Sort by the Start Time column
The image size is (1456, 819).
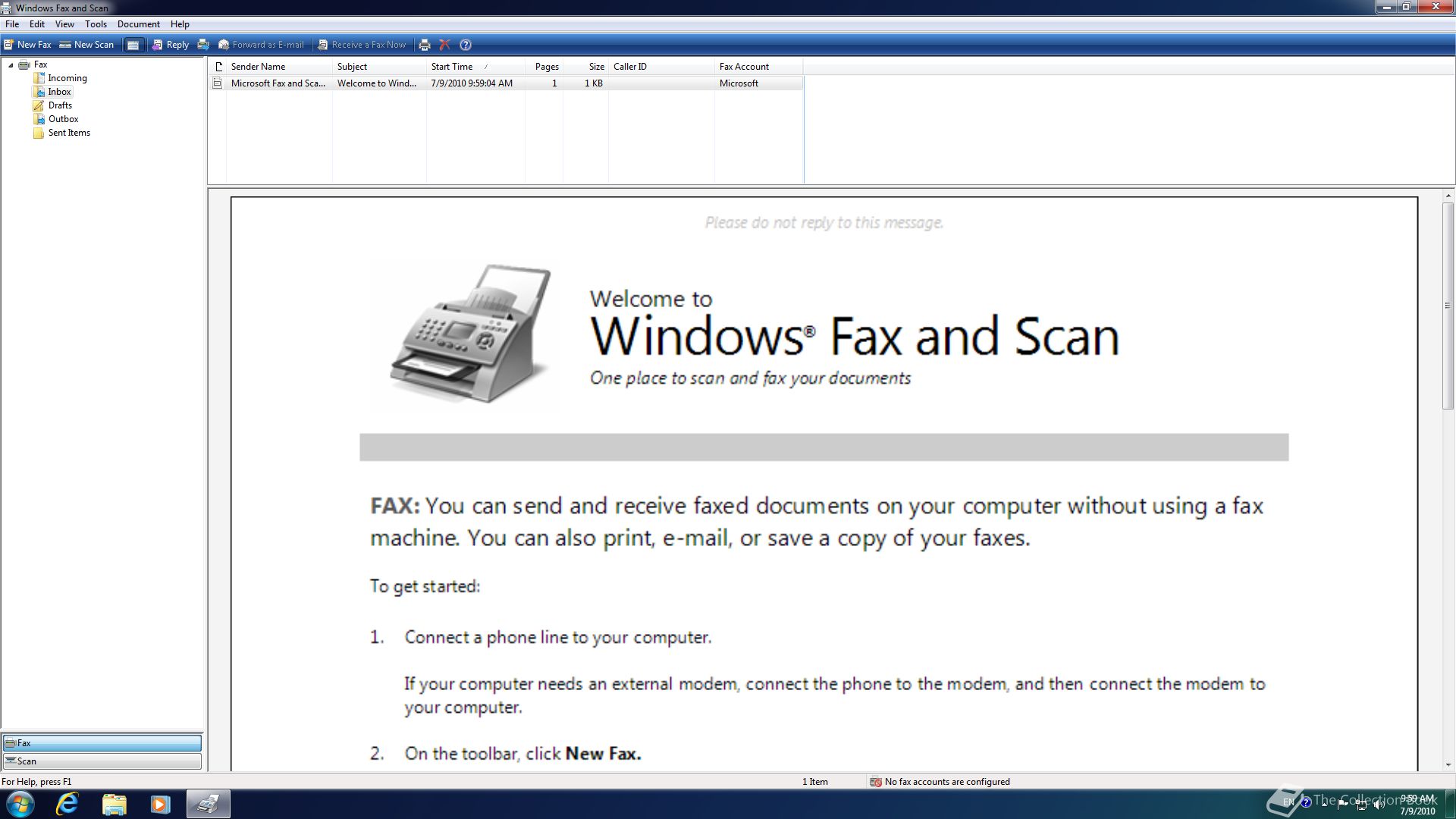pos(475,67)
